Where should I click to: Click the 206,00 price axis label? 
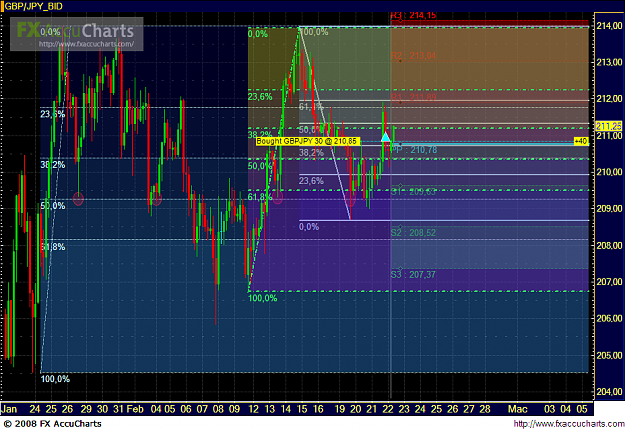[609, 318]
